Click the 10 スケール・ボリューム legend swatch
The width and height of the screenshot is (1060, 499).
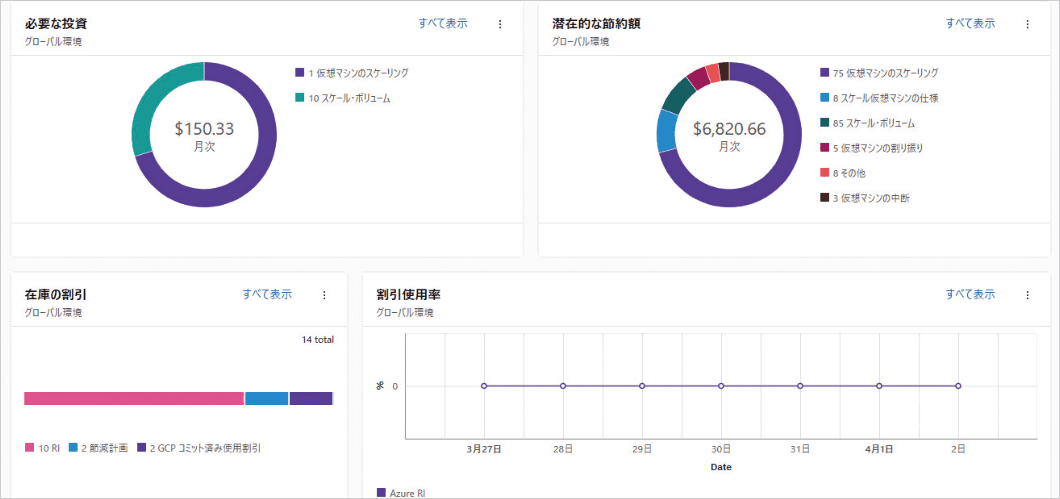[299, 98]
